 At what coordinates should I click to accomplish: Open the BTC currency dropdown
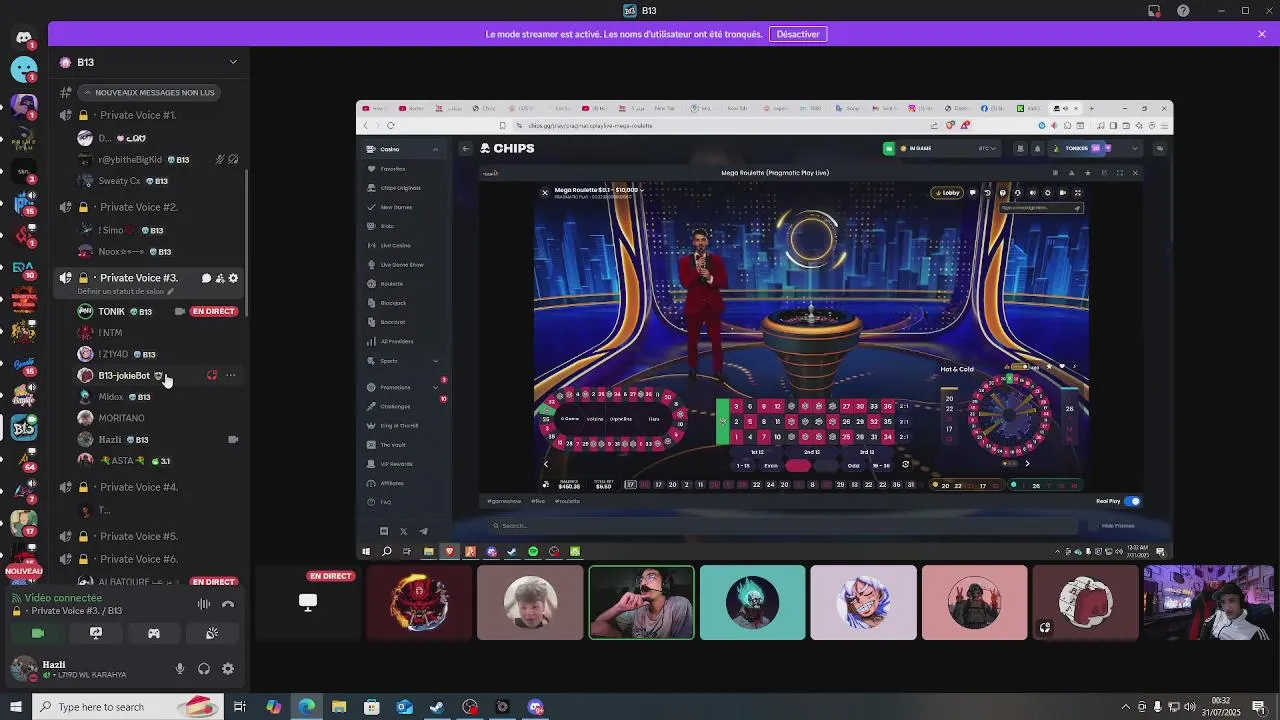click(x=988, y=148)
